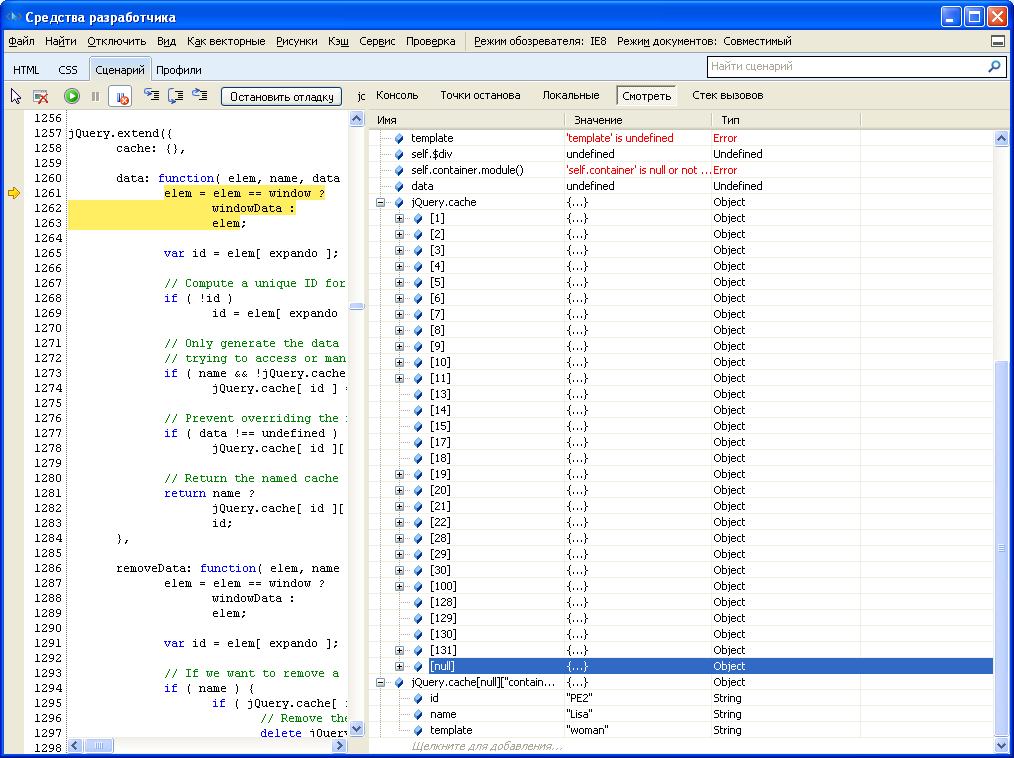Expand the [131] cache entry
The width and height of the screenshot is (1014, 758).
(x=399, y=650)
